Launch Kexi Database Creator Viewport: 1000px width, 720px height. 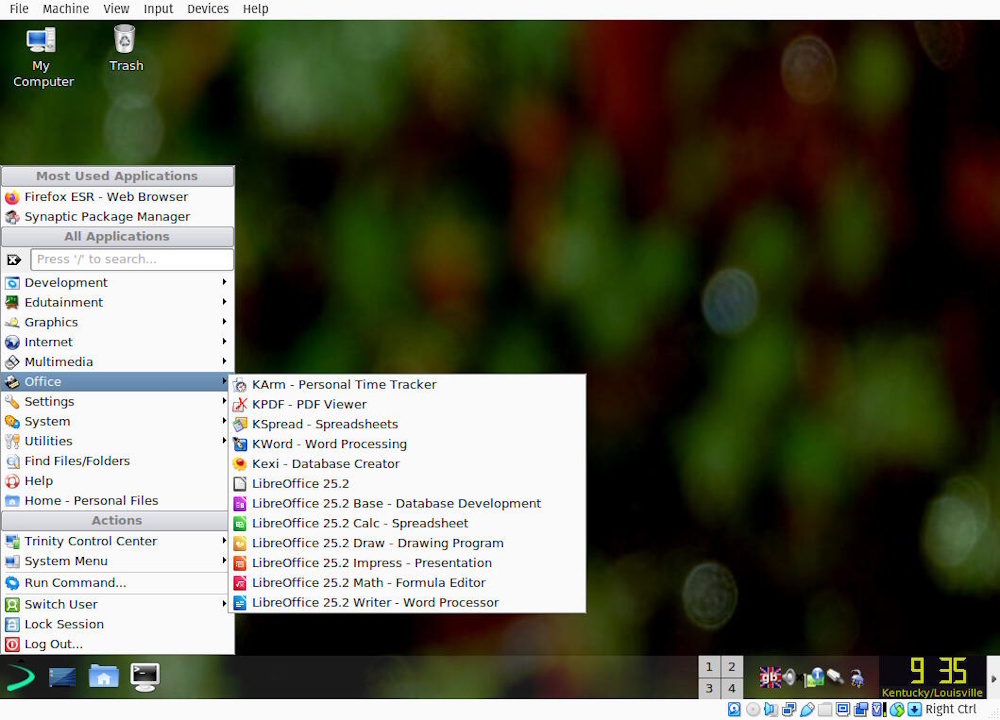click(408, 464)
